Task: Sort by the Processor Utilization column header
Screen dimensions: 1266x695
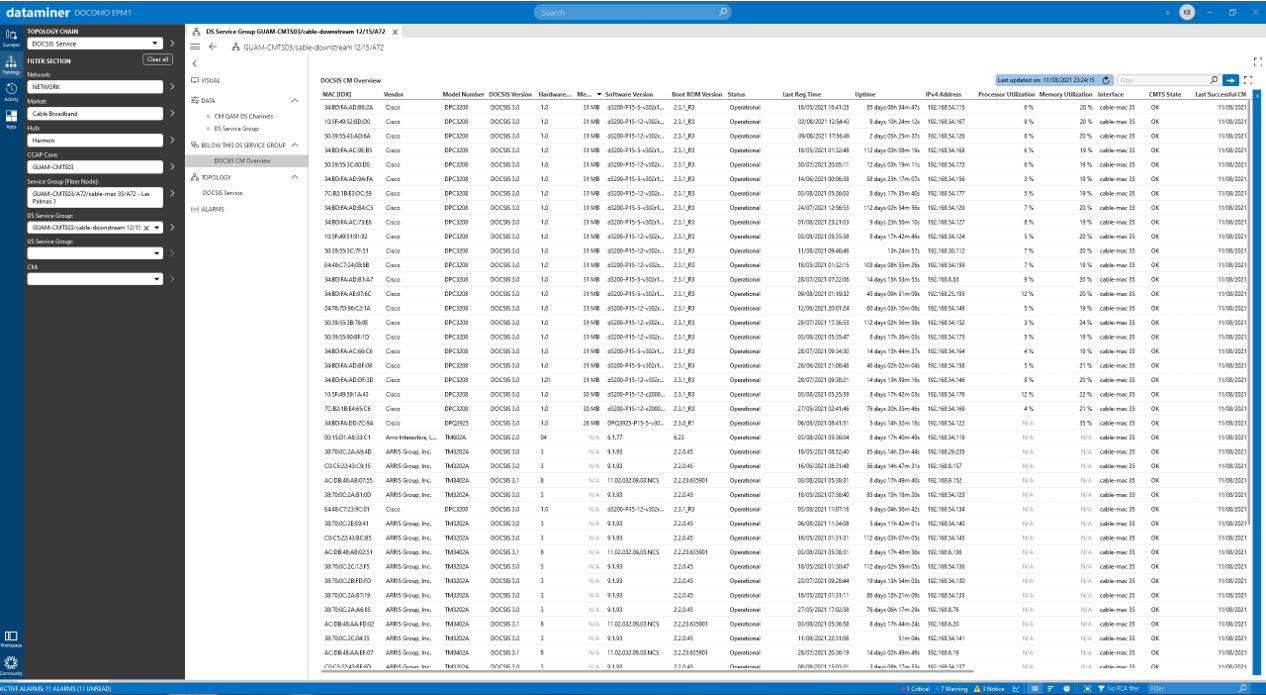Action: click(x=1006, y=95)
